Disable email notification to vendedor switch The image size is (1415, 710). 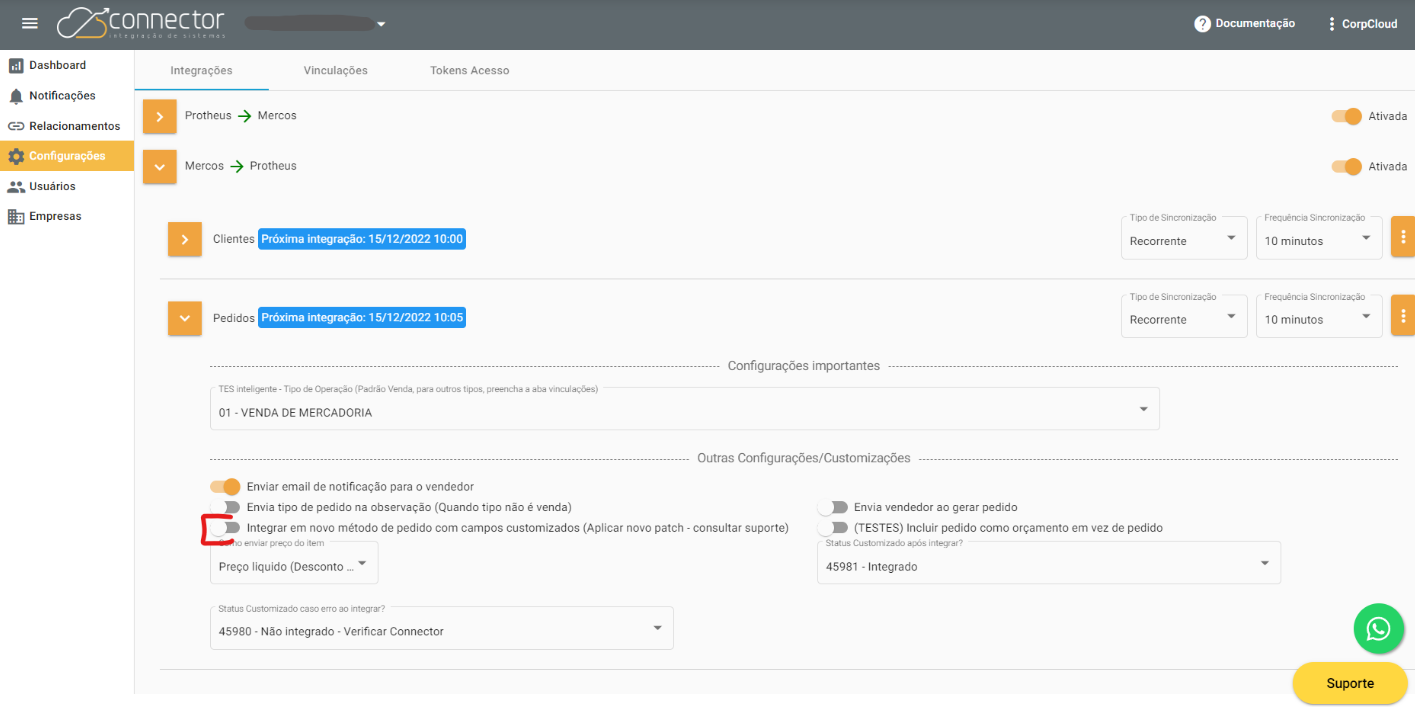pyautogui.click(x=226, y=487)
